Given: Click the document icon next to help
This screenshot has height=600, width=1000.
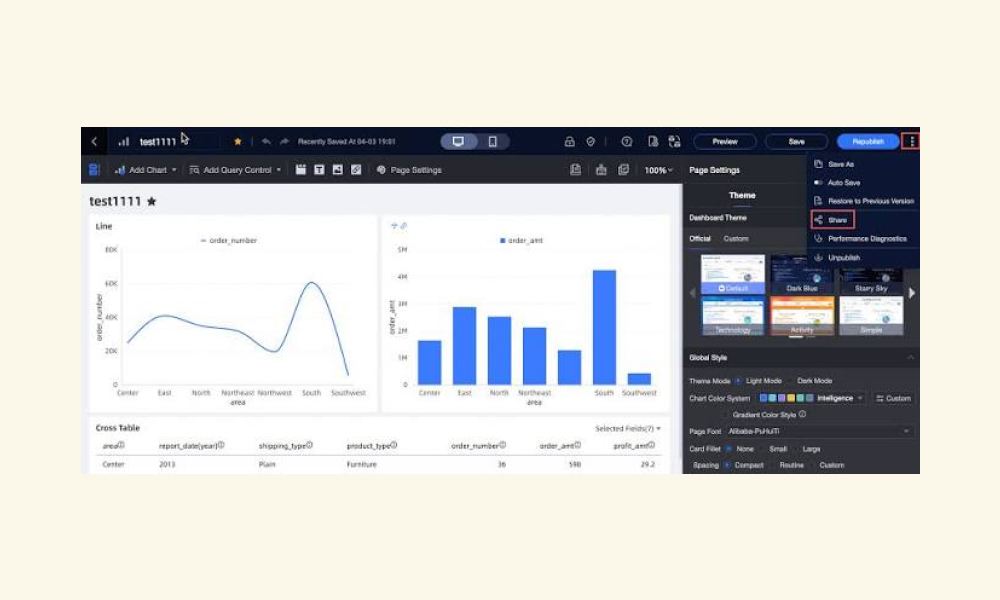Looking at the screenshot, I should pyautogui.click(x=653, y=142).
